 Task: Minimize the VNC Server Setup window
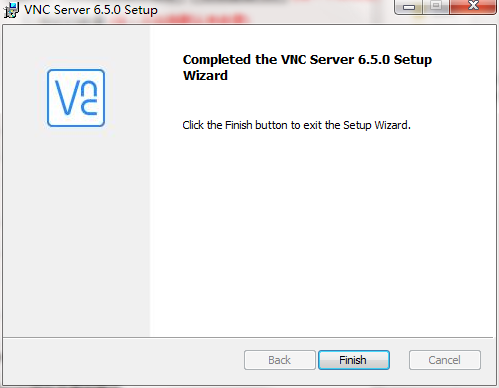409,7
